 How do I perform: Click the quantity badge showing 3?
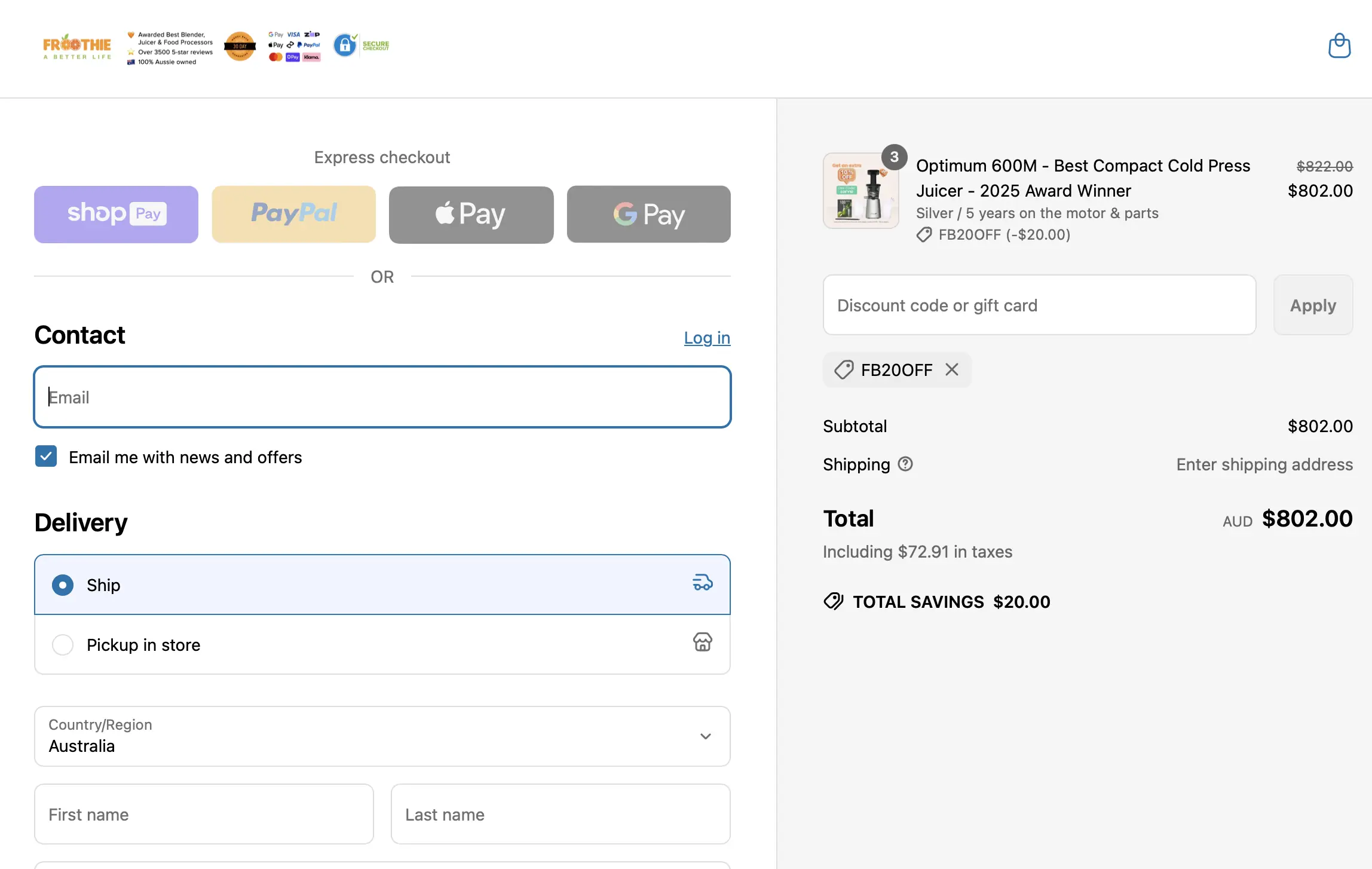(895, 157)
